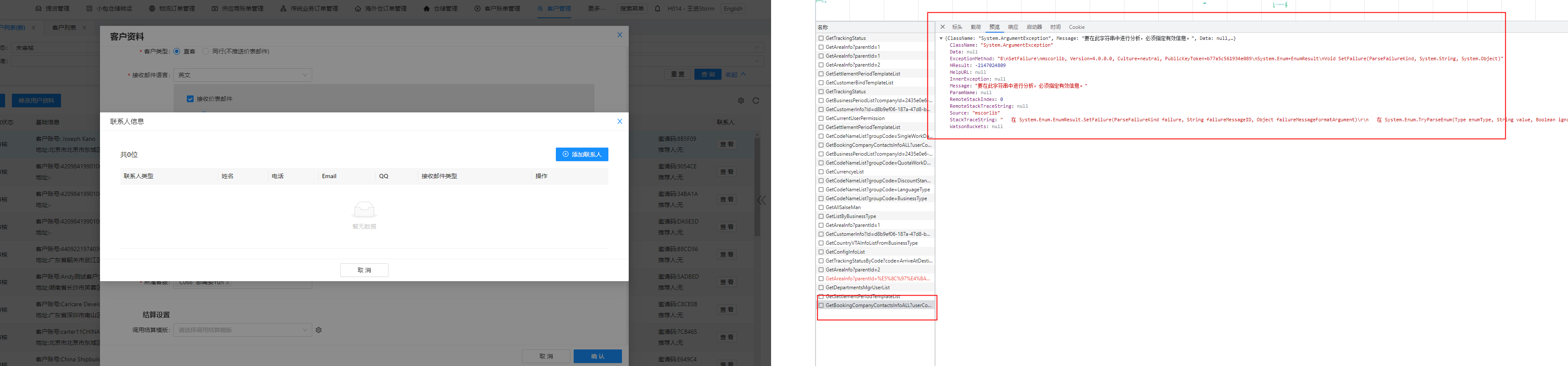Screen dimensions: 1568x366
Task: Click the table refresh icon
Action: [756, 101]
